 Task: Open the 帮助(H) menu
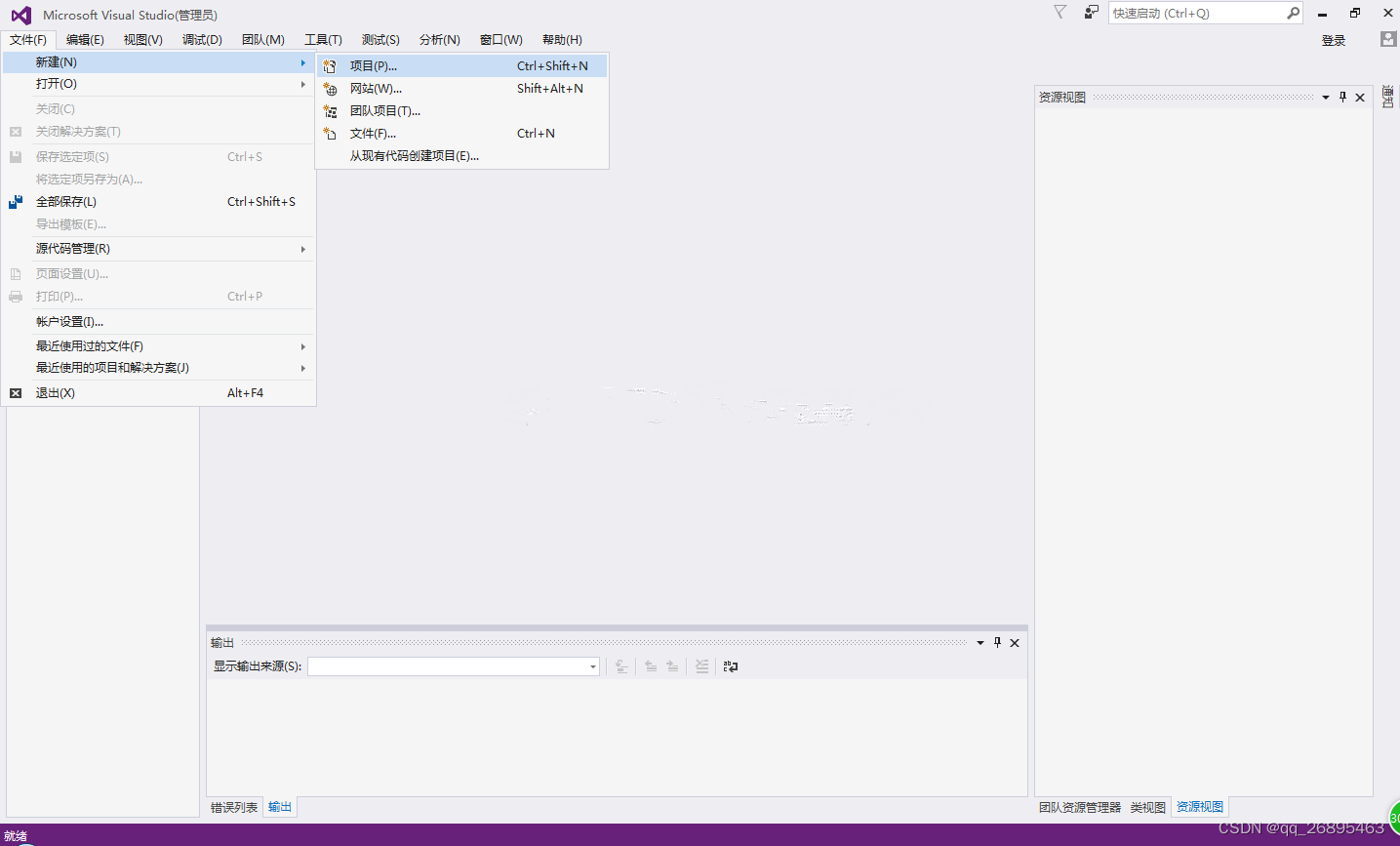coord(562,40)
